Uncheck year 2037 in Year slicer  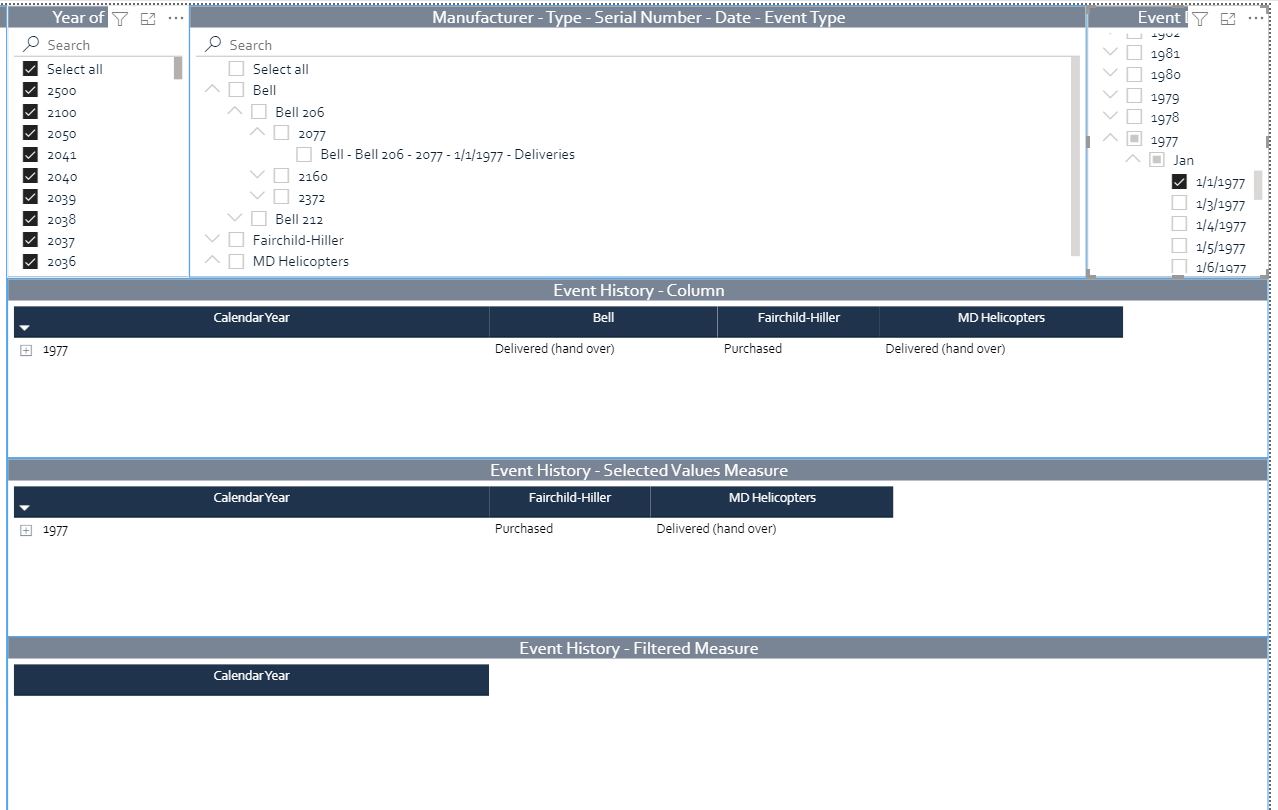(x=30, y=240)
